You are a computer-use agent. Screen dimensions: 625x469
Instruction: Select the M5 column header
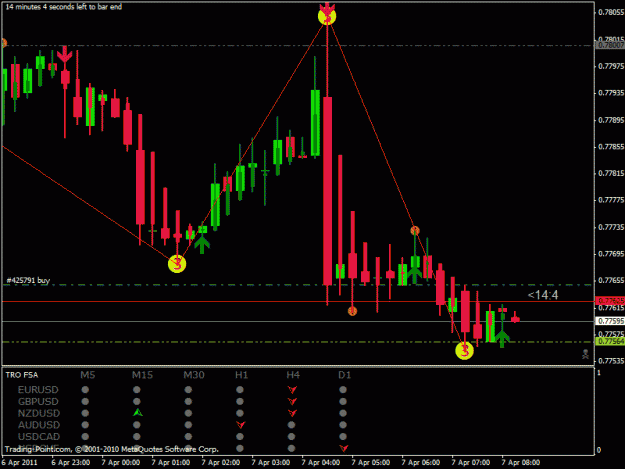[88, 375]
